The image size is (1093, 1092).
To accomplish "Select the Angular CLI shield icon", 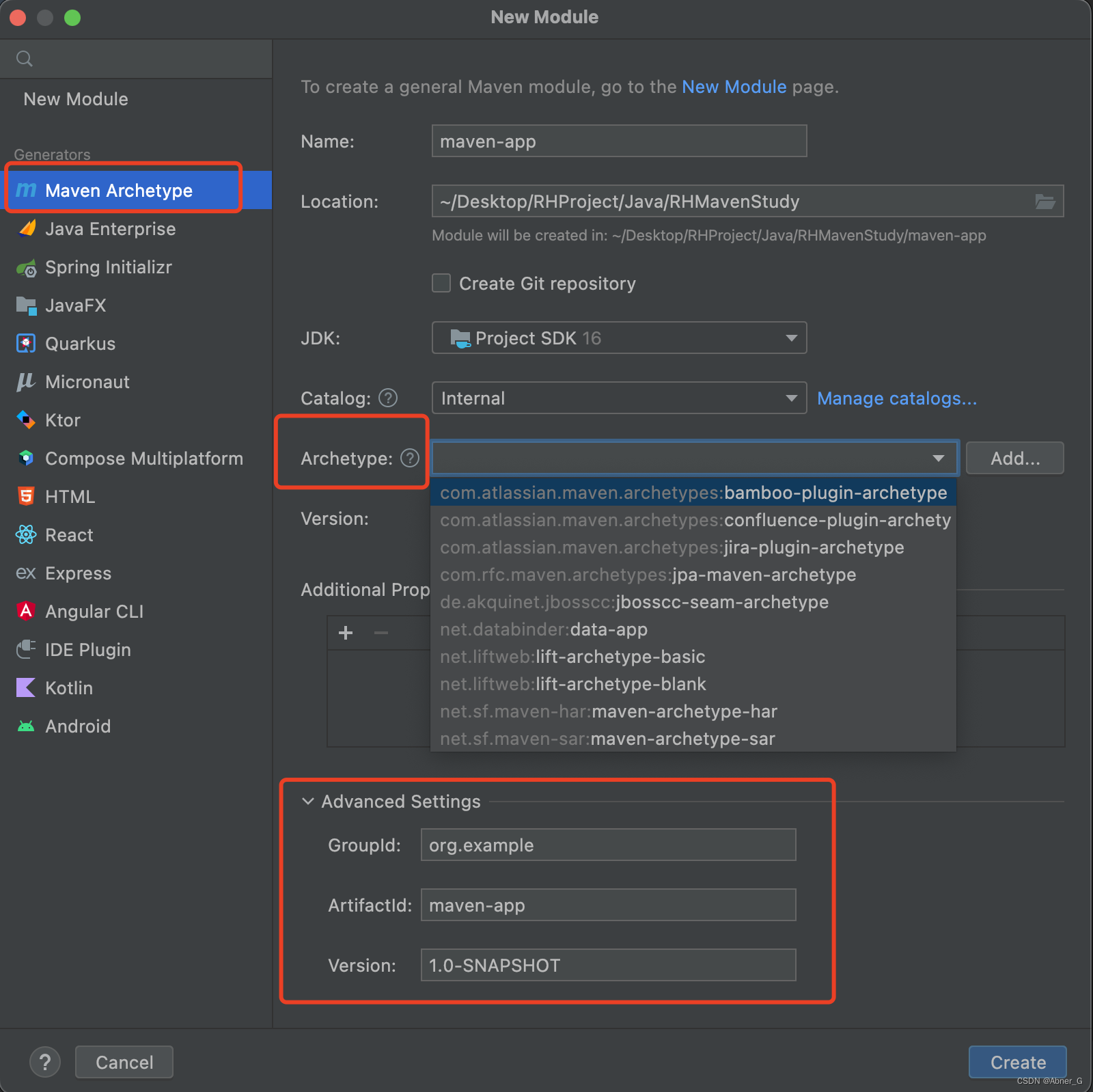I will (x=26, y=611).
